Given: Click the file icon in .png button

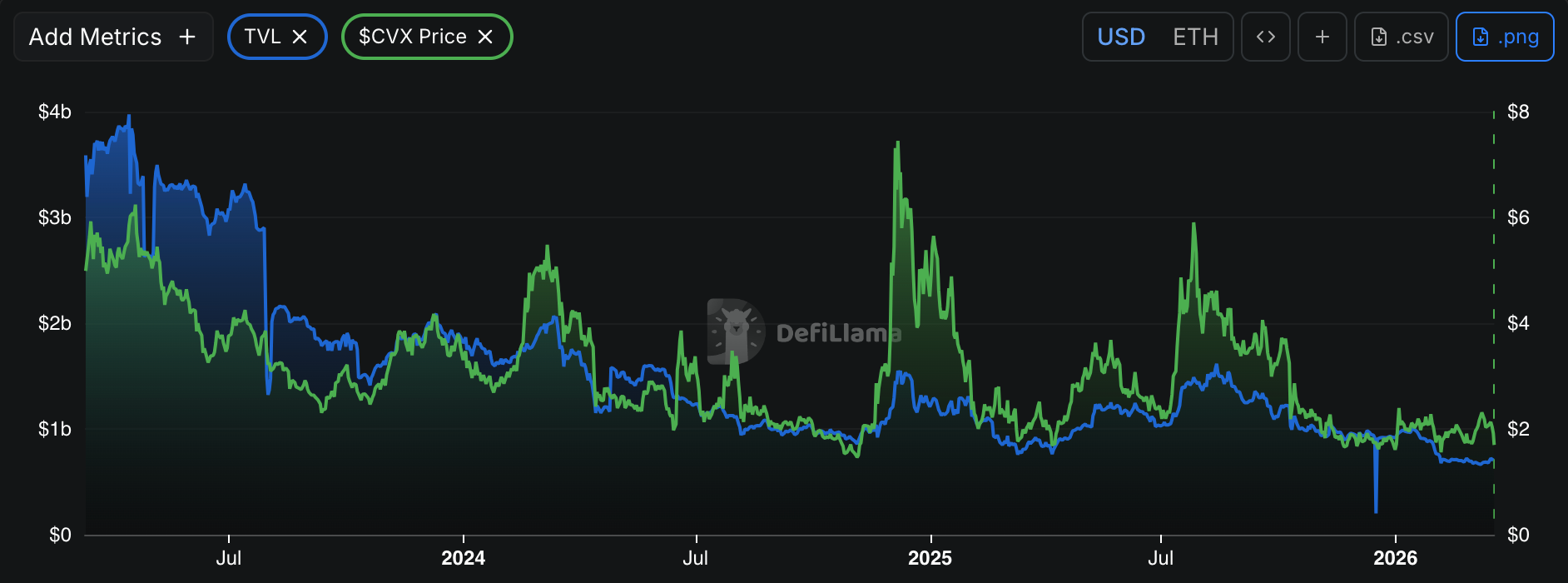Looking at the screenshot, I should 1481,37.
